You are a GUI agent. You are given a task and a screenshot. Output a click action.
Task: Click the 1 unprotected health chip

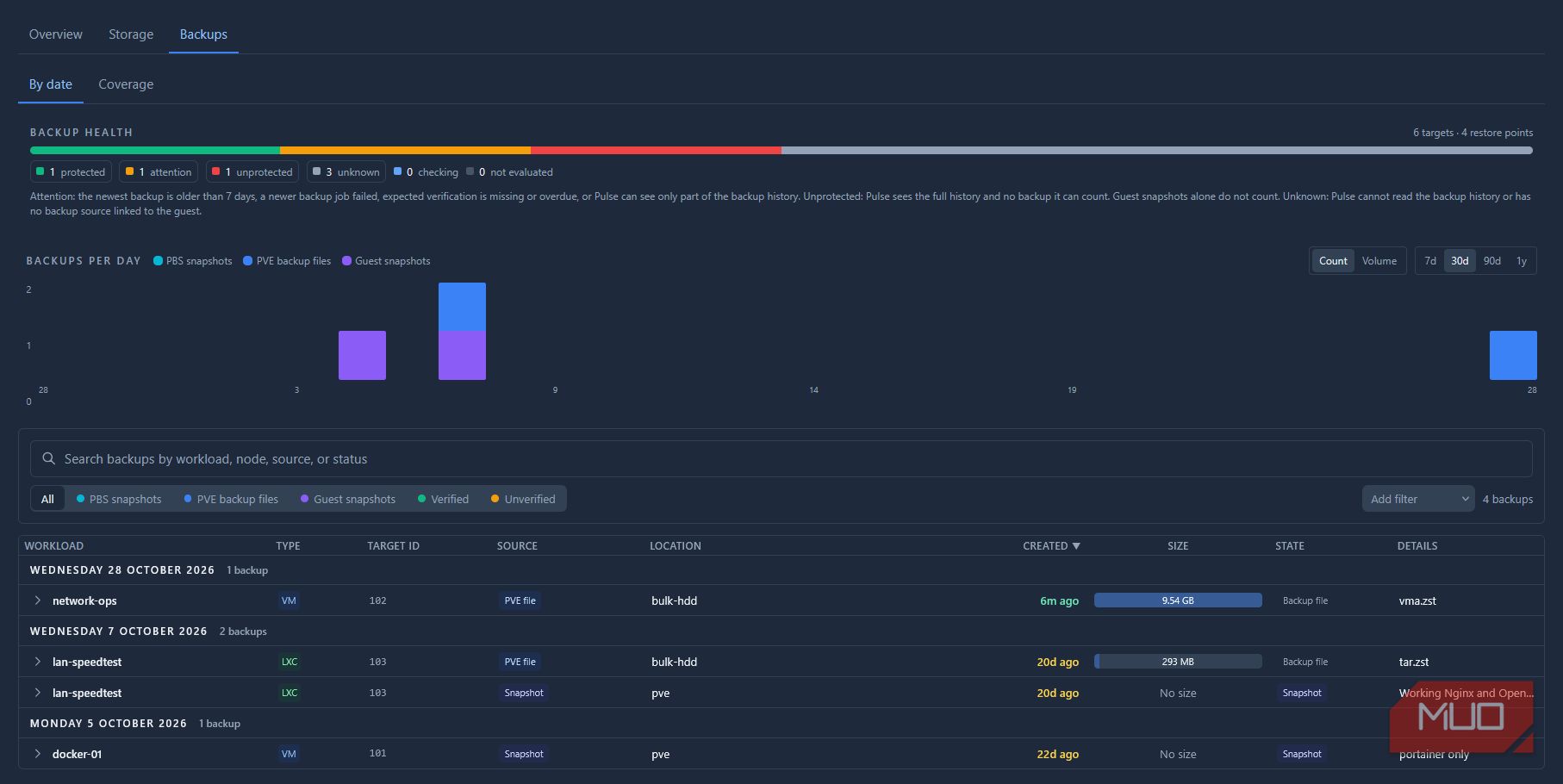pyautogui.click(x=252, y=172)
